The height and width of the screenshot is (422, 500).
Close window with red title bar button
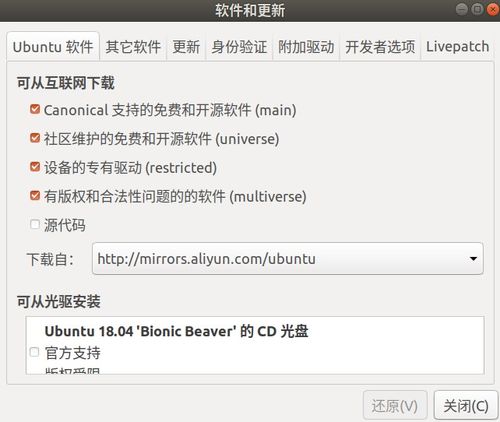493,9
